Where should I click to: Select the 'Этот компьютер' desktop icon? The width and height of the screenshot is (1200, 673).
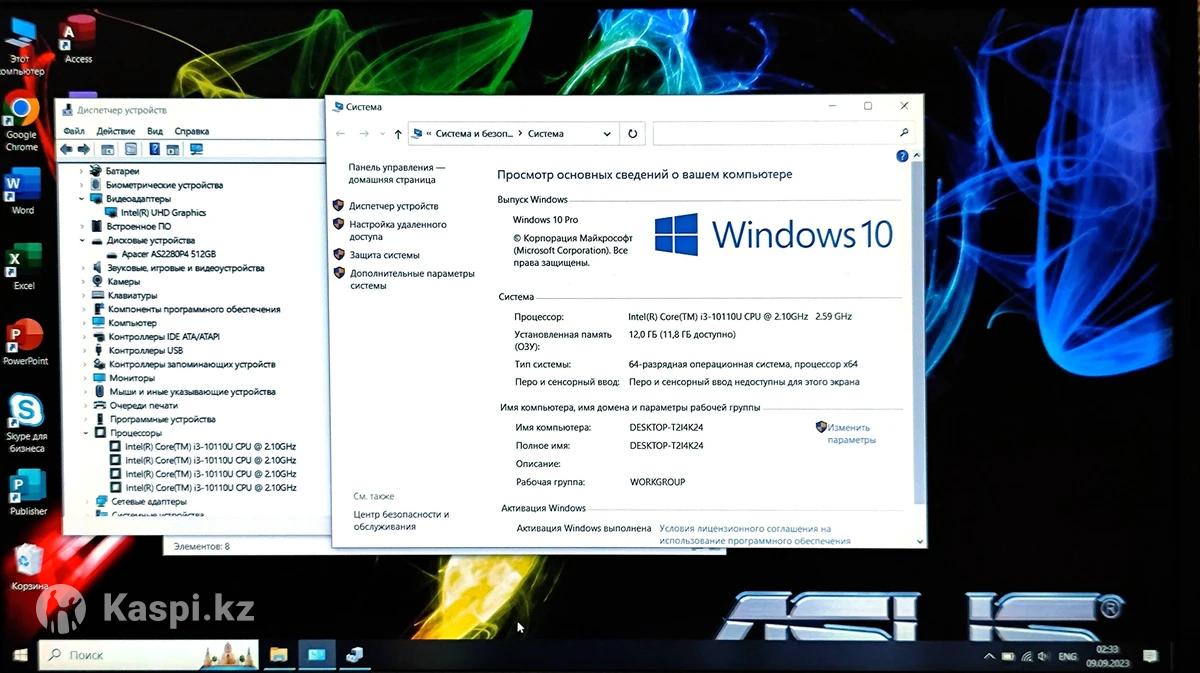click(20, 46)
